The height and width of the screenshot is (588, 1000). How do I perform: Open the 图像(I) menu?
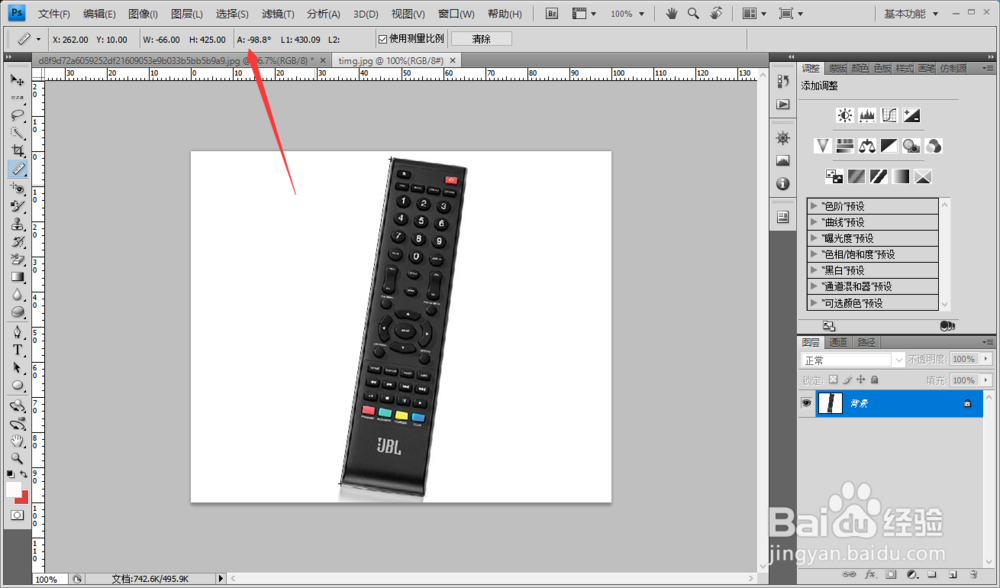tap(143, 13)
